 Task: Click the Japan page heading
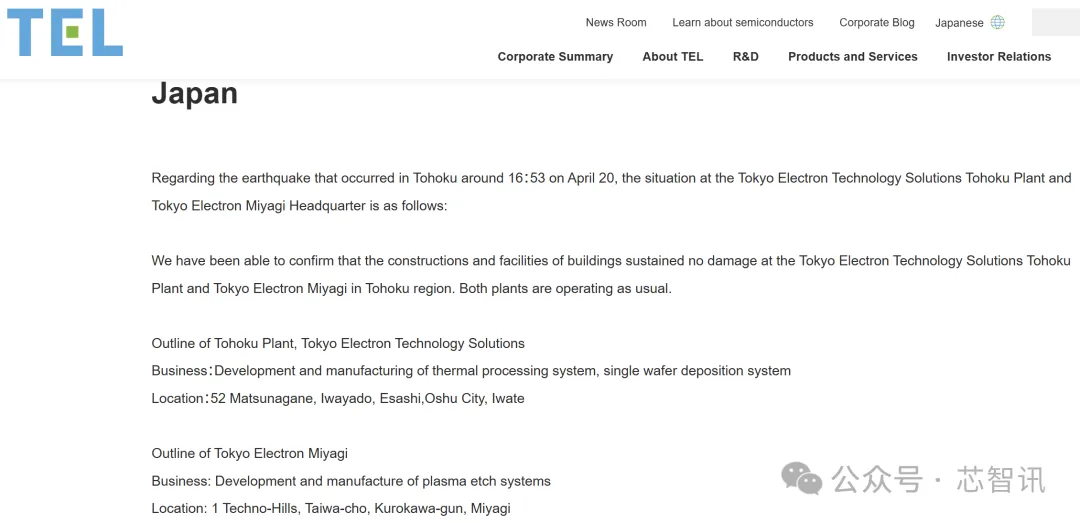195,93
